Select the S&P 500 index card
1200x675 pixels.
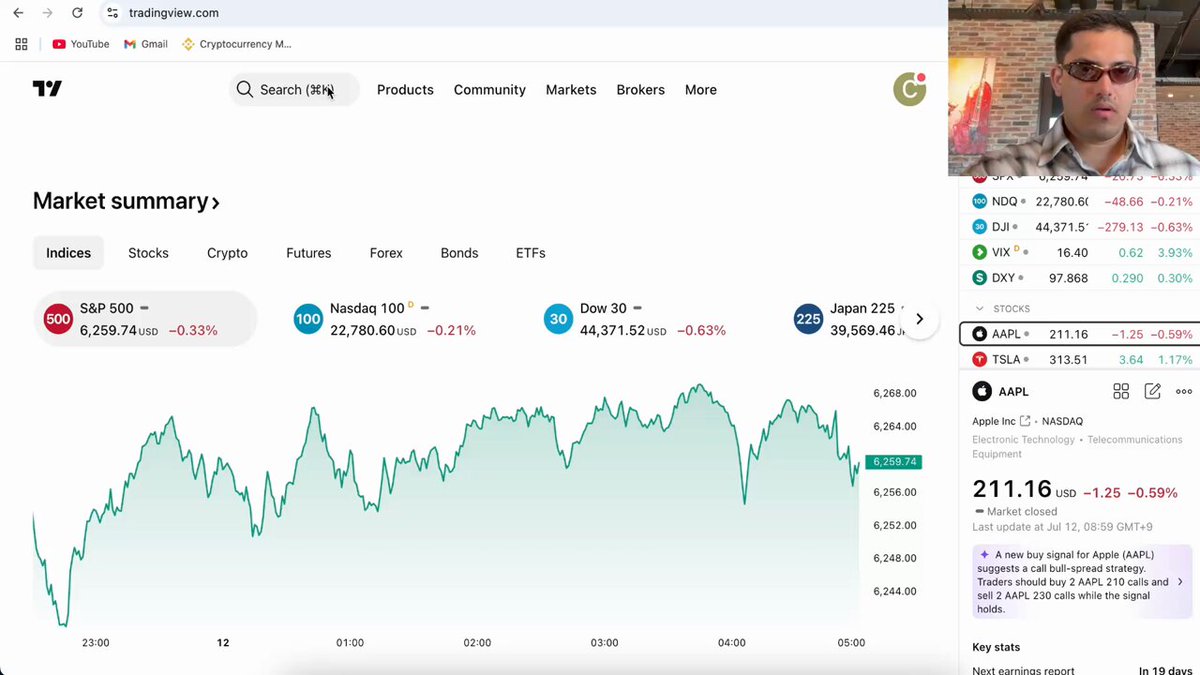(x=145, y=319)
